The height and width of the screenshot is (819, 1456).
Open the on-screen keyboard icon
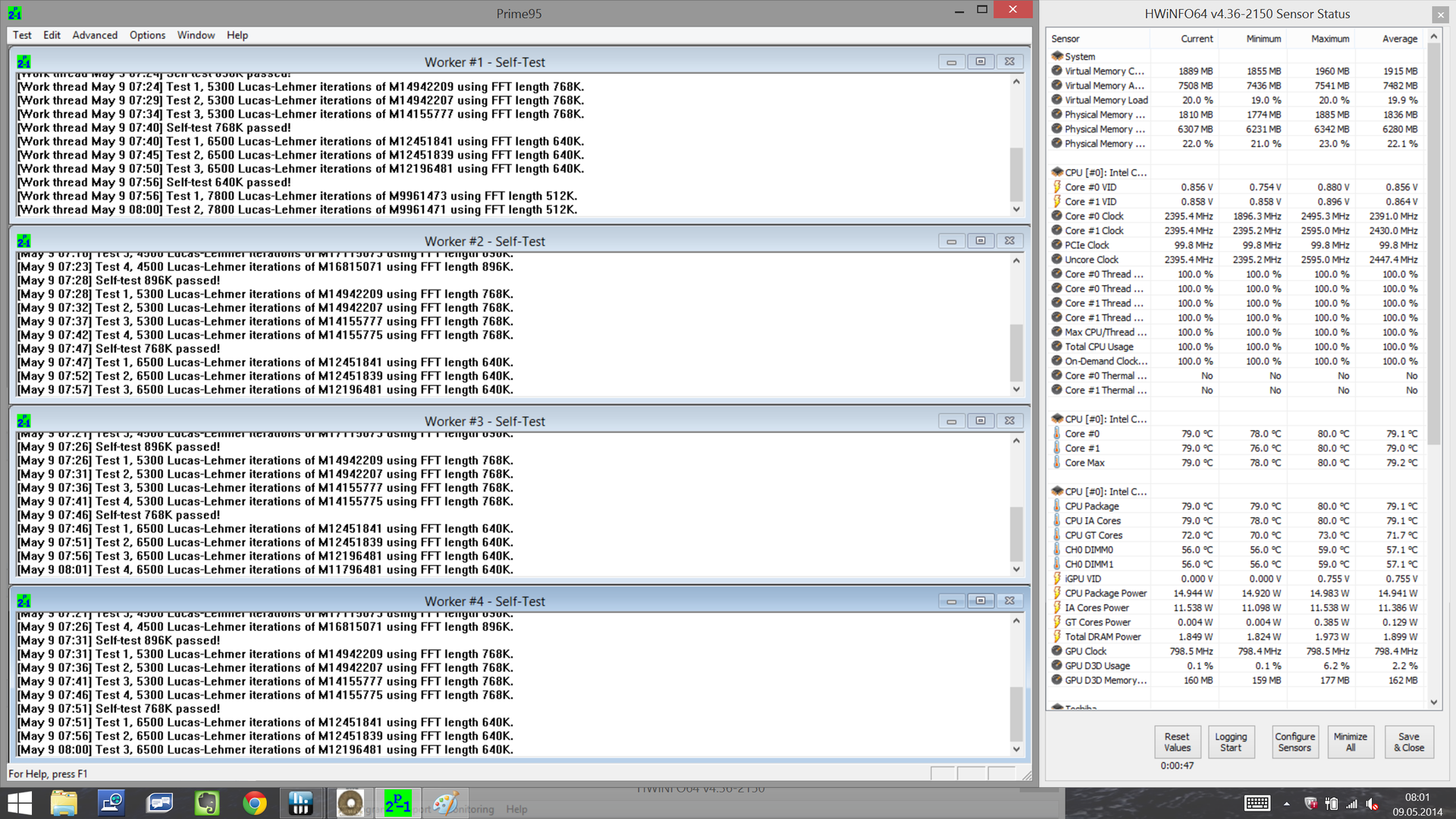[x=1257, y=804]
